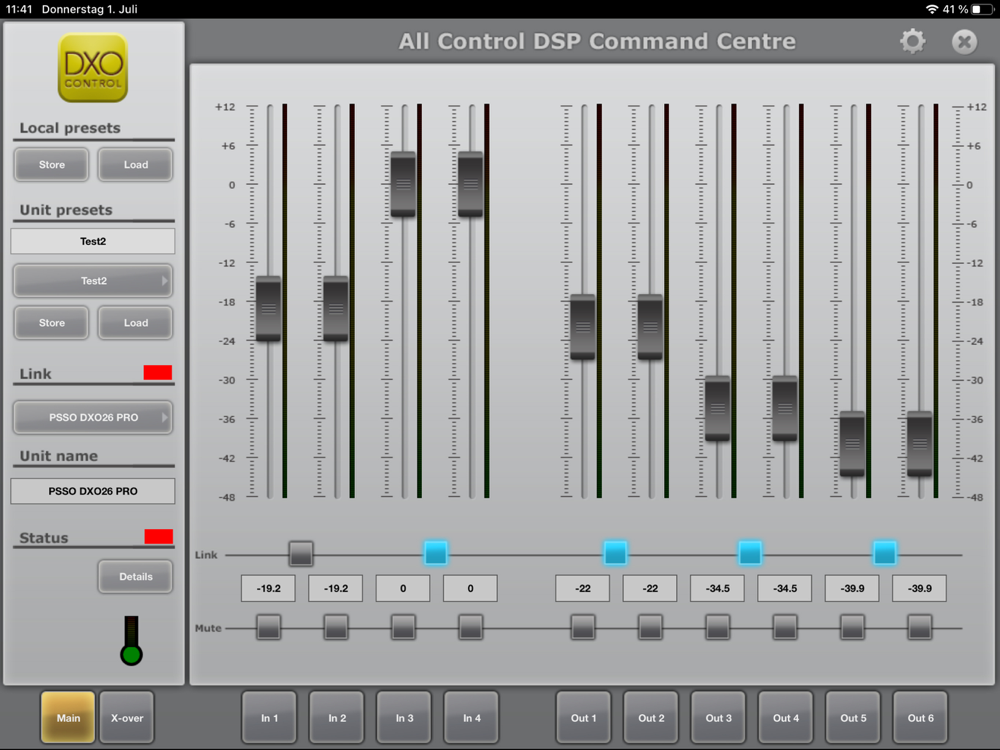The width and height of the screenshot is (1000, 750).
Task: Open the Out 3 channel page
Action: (x=719, y=717)
